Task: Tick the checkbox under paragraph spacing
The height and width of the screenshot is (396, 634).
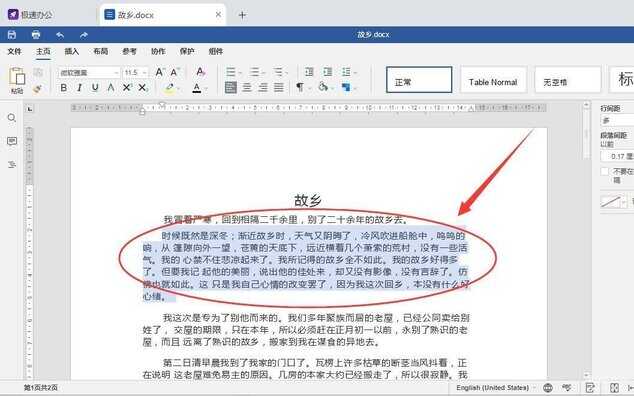Action: (604, 172)
